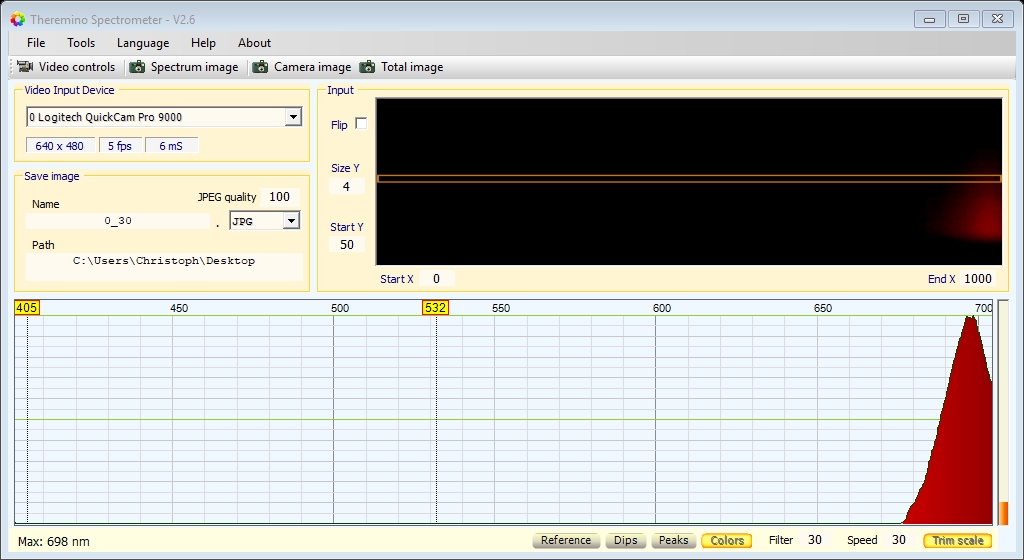1024x560 pixels.
Task: Toggle the Colors button off
Action: point(727,540)
